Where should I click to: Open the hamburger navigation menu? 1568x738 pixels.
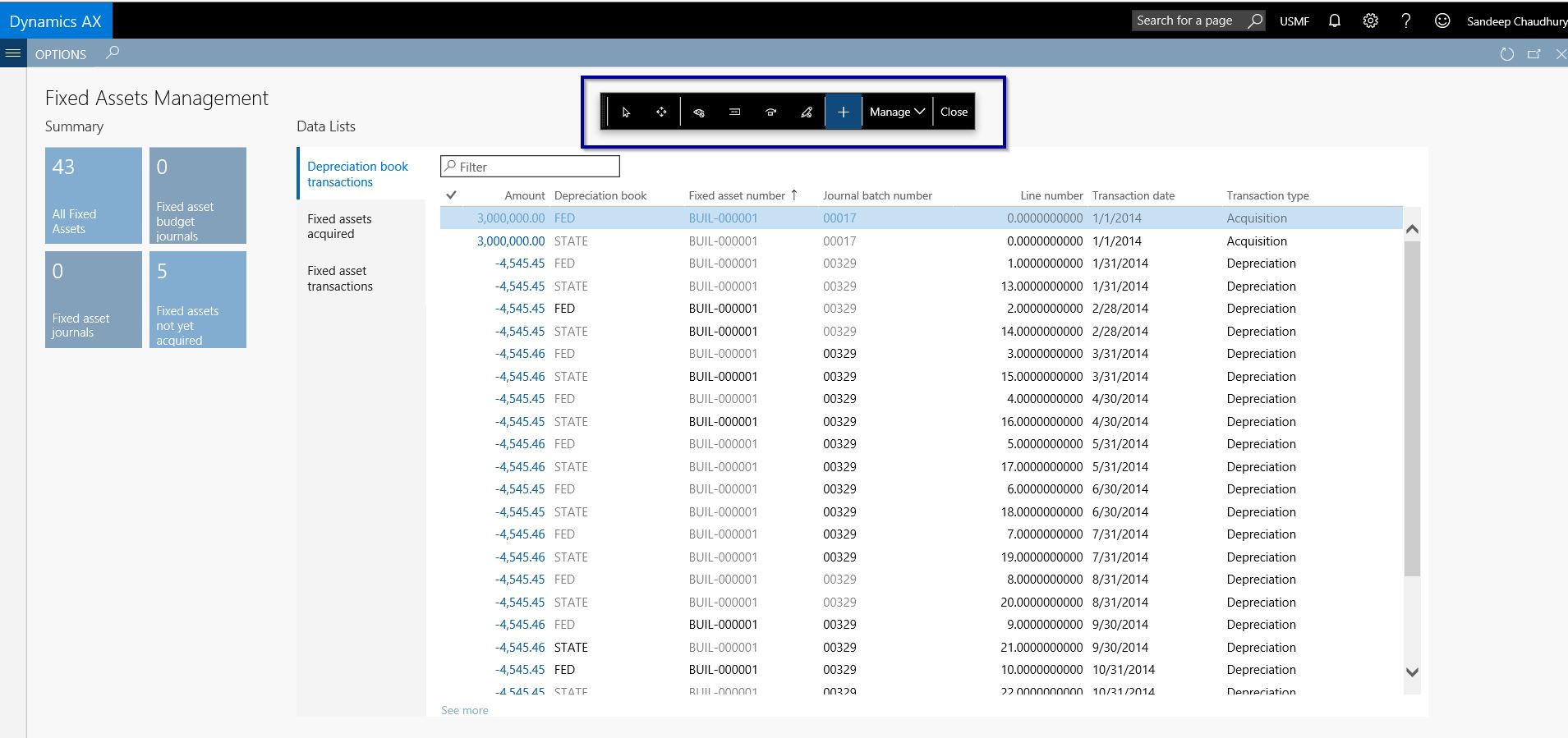tap(13, 53)
